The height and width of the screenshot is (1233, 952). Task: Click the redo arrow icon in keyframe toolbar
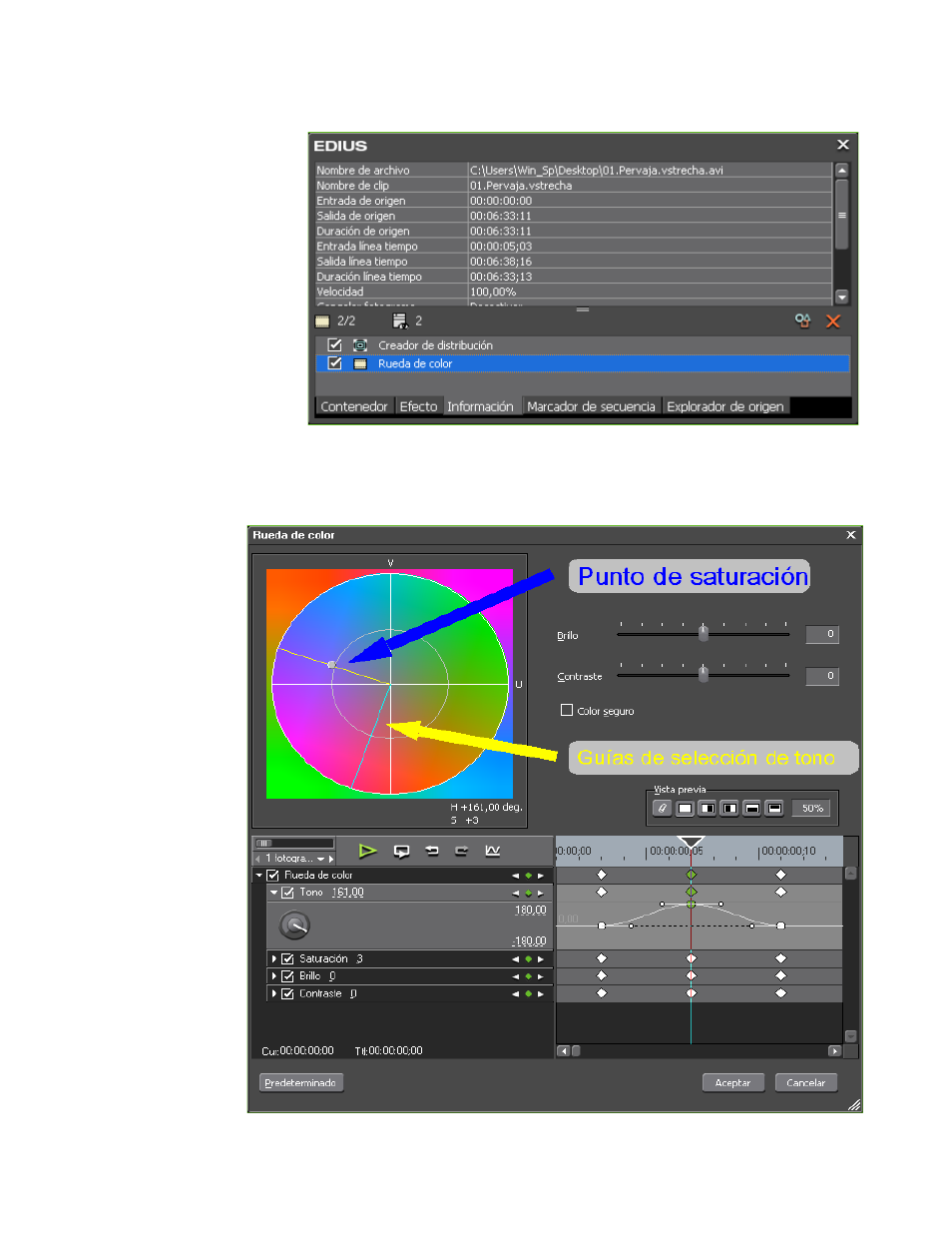click(x=461, y=851)
